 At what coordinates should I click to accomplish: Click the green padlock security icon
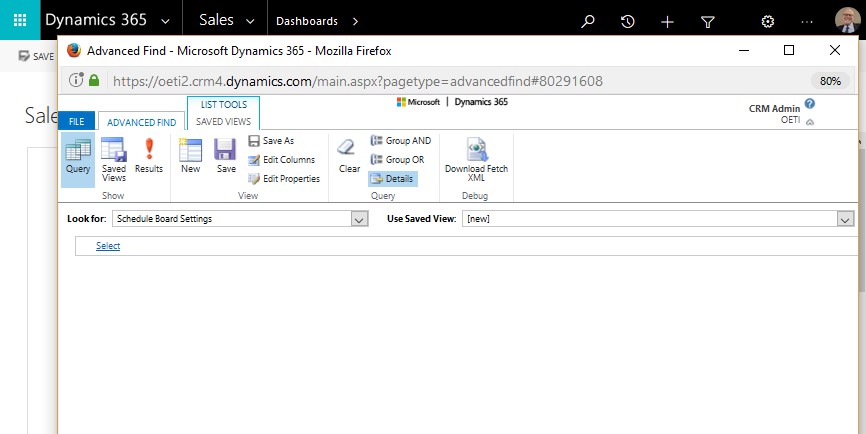point(94,81)
